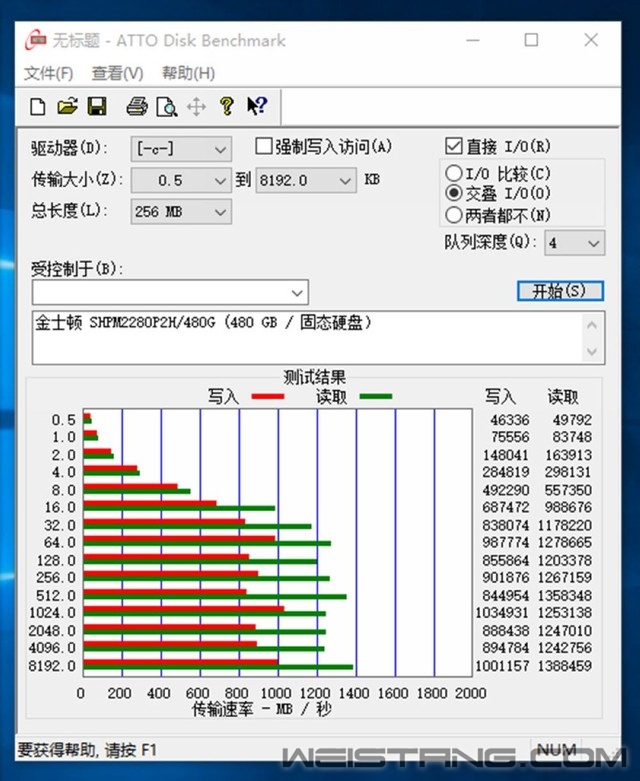Click the green 读取 legend swatch
This screenshot has width=640, height=781.
(x=376, y=396)
